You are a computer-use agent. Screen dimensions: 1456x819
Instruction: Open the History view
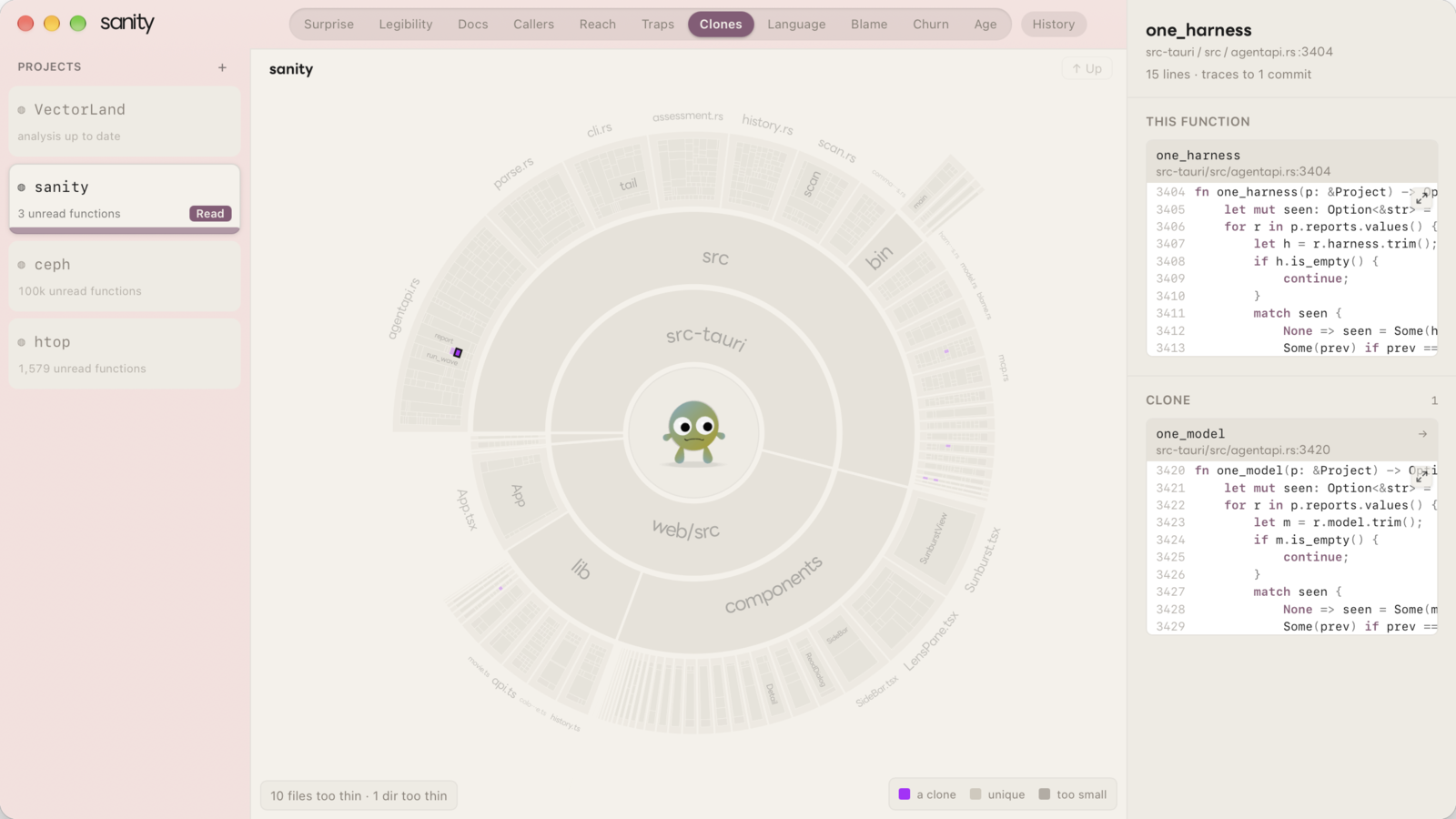1053,25
